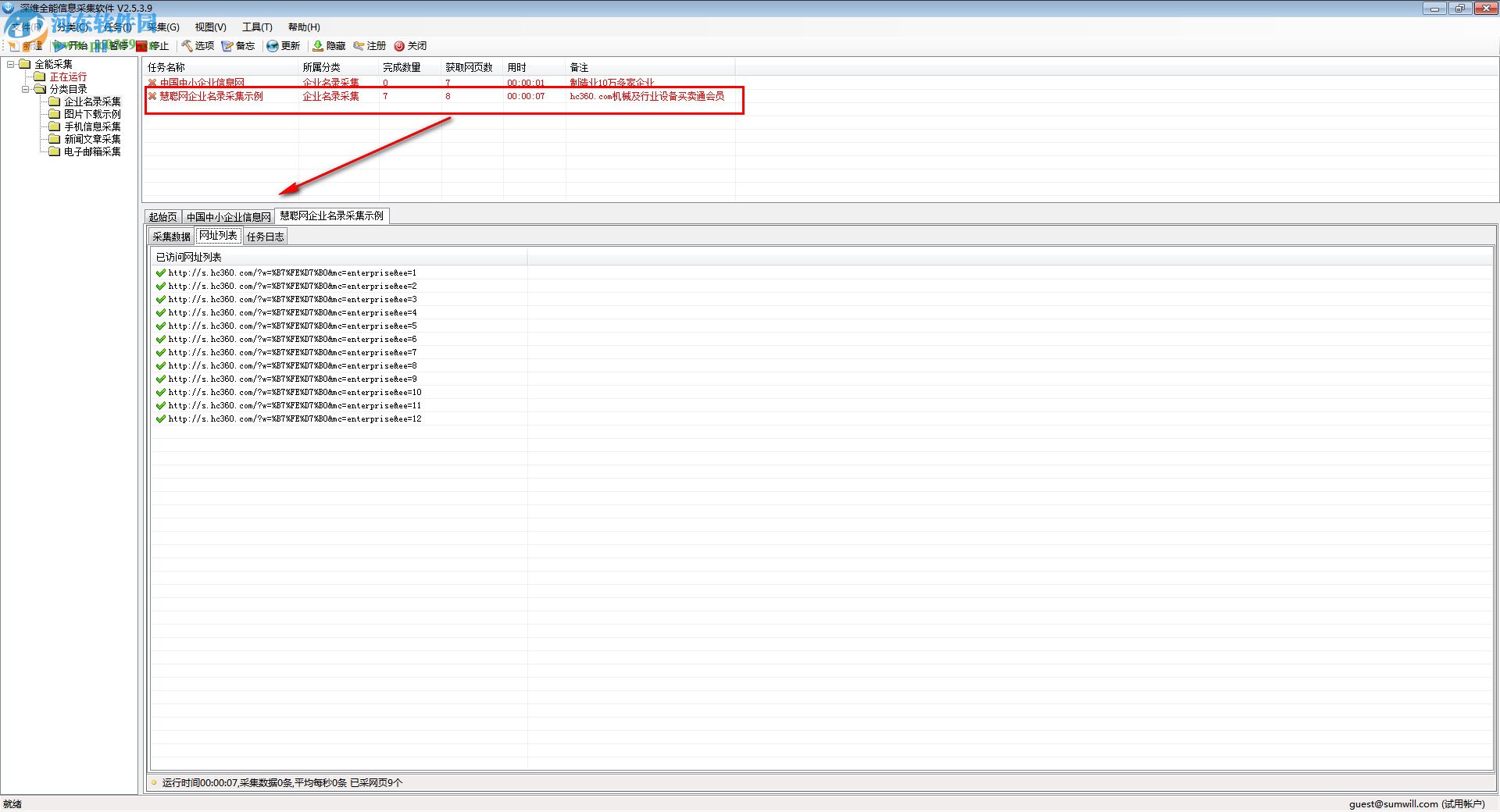The height and width of the screenshot is (812, 1500).
Task: Click the red X icon of 中国中小企业信息网 task
Action: (152, 83)
